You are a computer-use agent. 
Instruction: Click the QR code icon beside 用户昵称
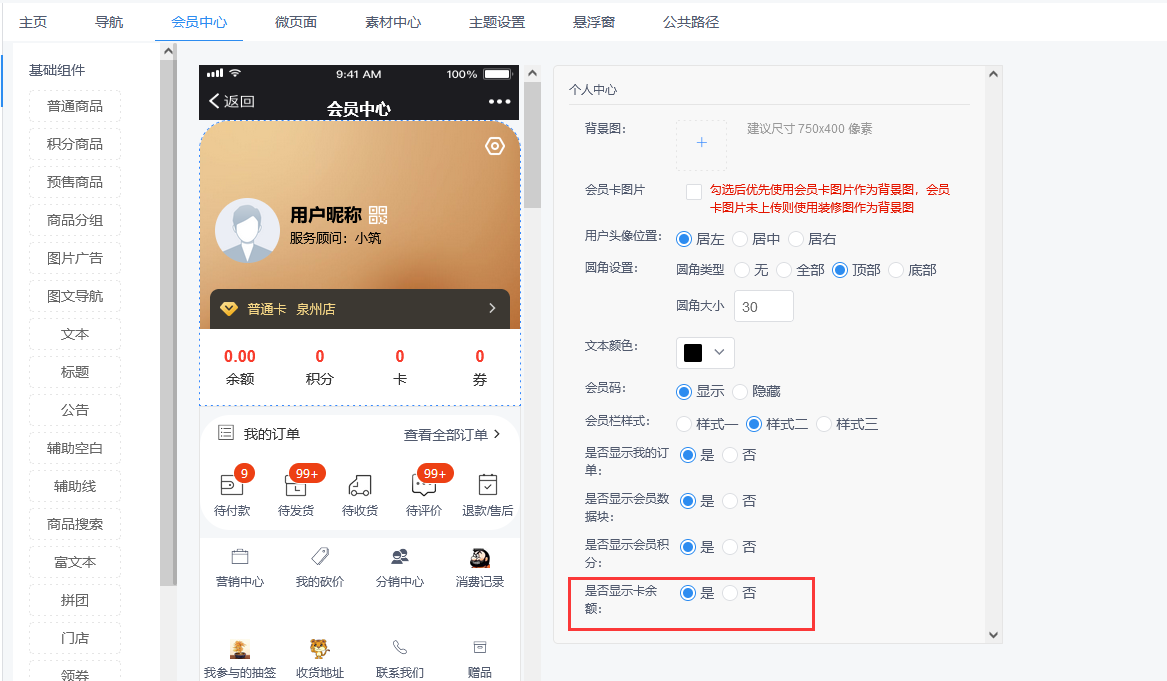click(378, 215)
